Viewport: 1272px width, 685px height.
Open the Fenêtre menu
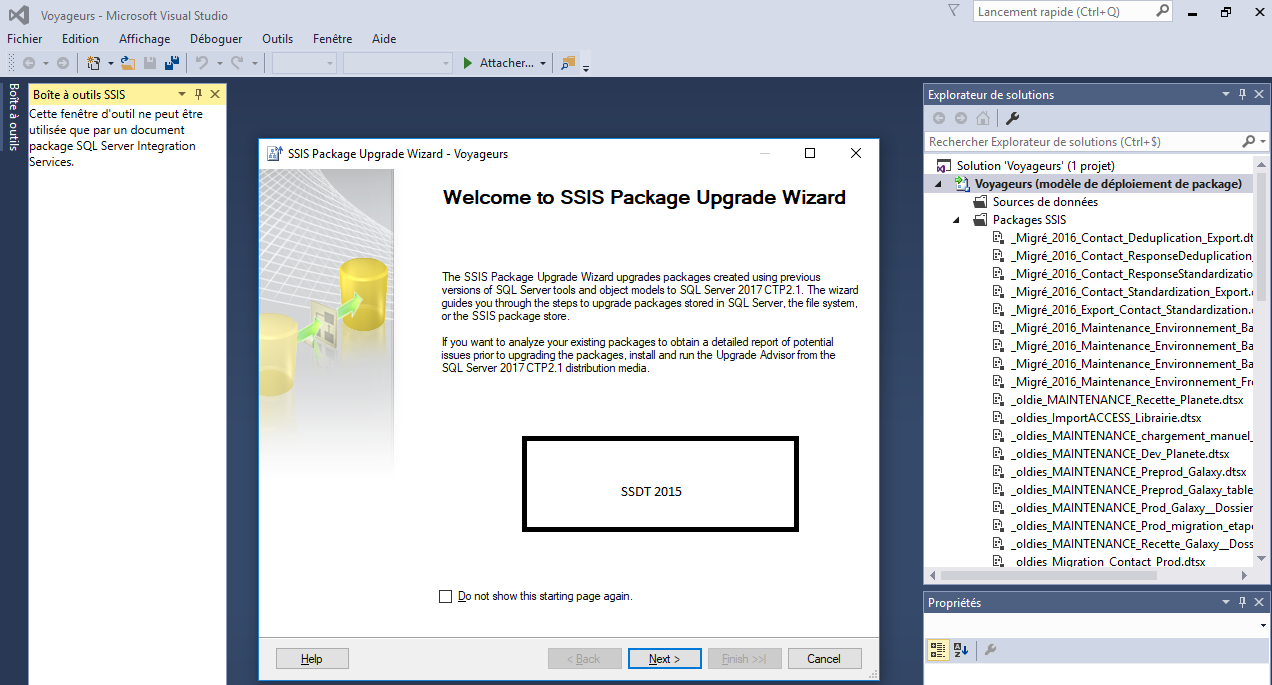point(333,39)
